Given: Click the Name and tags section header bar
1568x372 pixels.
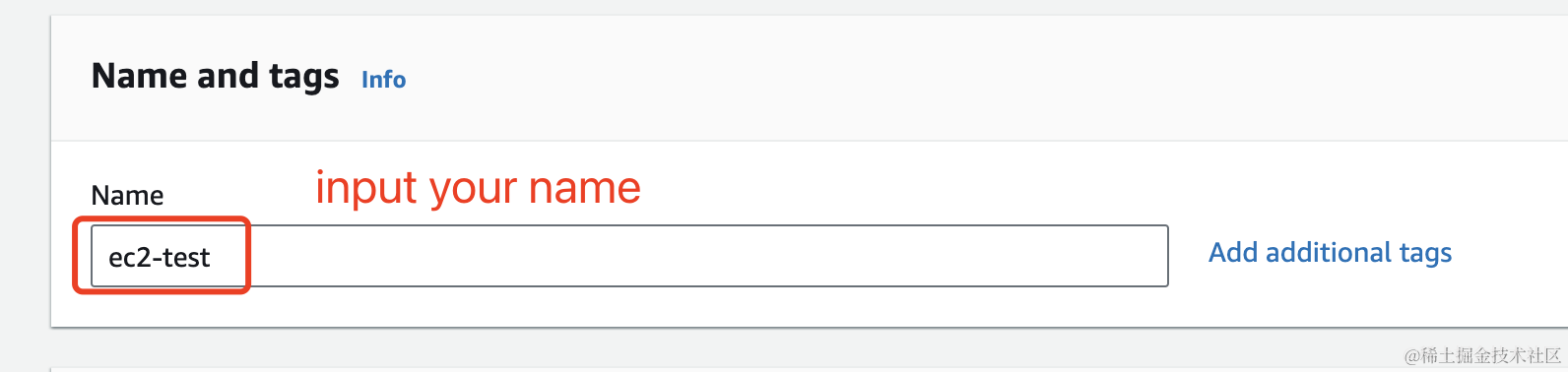Looking at the screenshot, I should [x=809, y=78].
